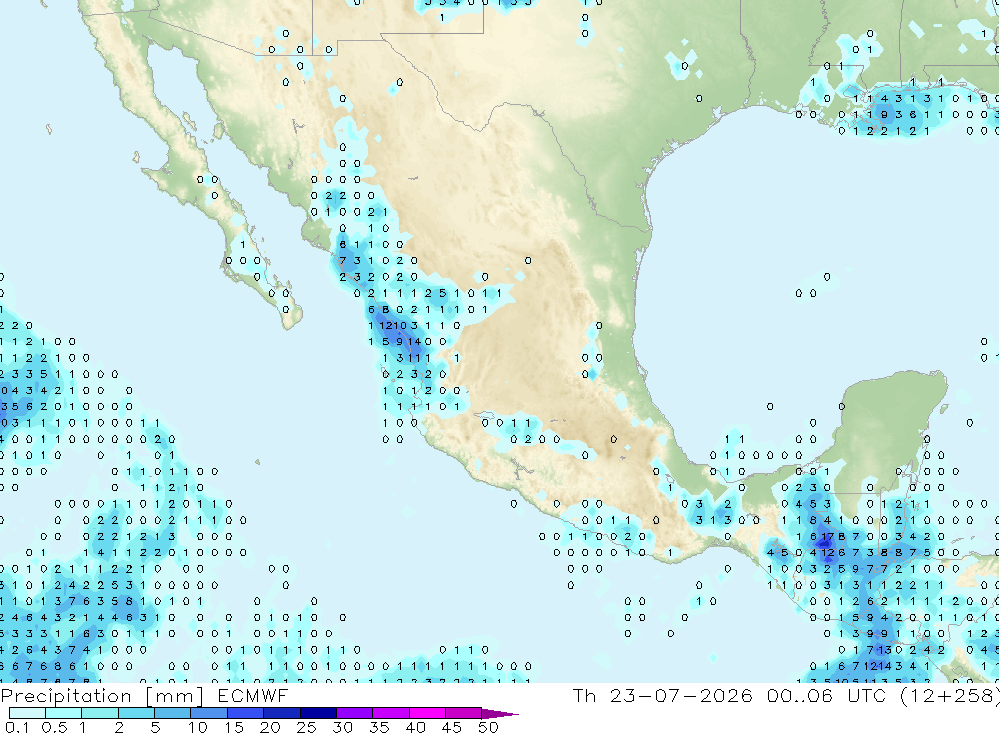The image size is (1000, 733).
Task: Click the legend label '15'
Action: pyautogui.click(x=233, y=727)
